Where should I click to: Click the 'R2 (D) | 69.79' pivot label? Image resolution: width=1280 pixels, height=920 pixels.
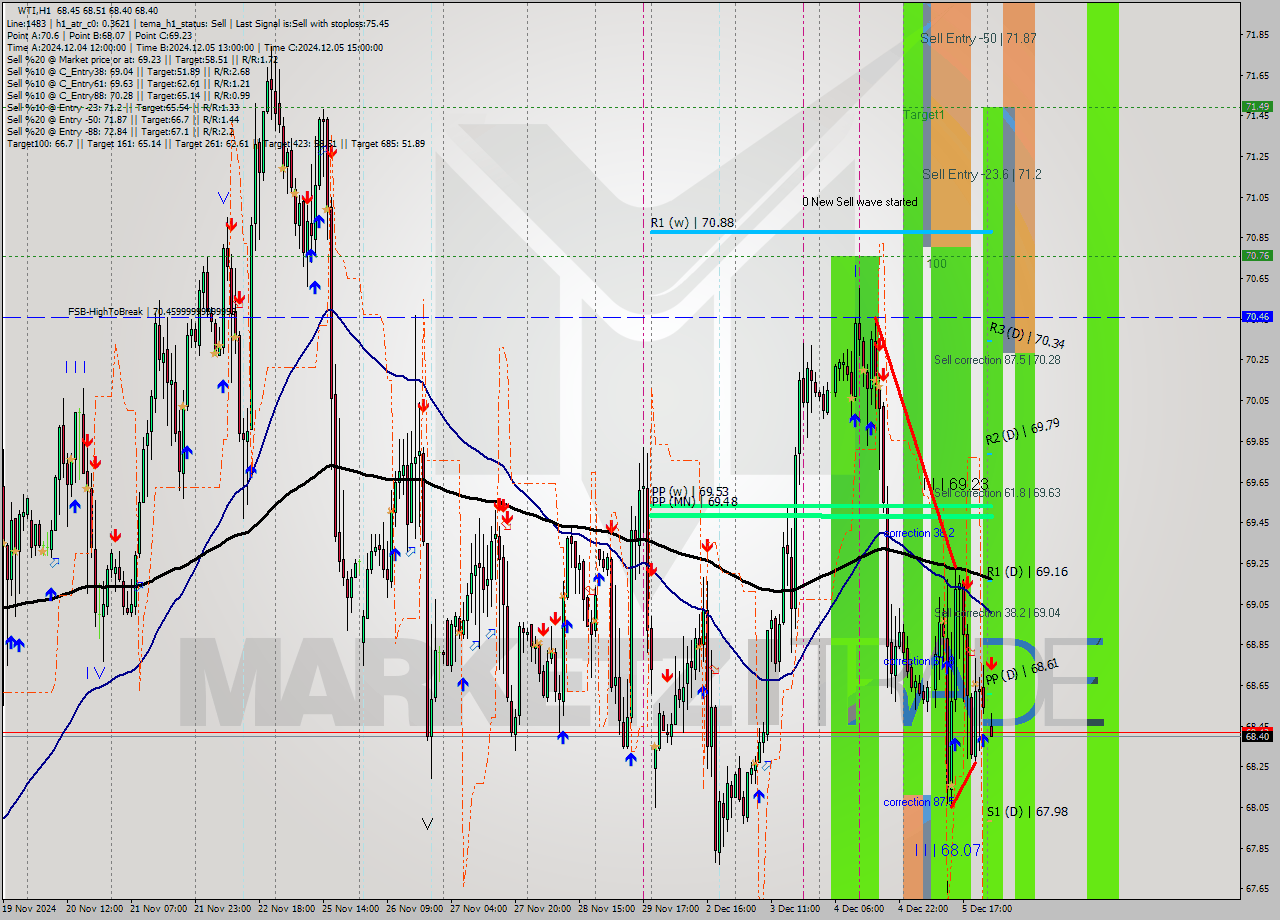[x=1022, y=432]
